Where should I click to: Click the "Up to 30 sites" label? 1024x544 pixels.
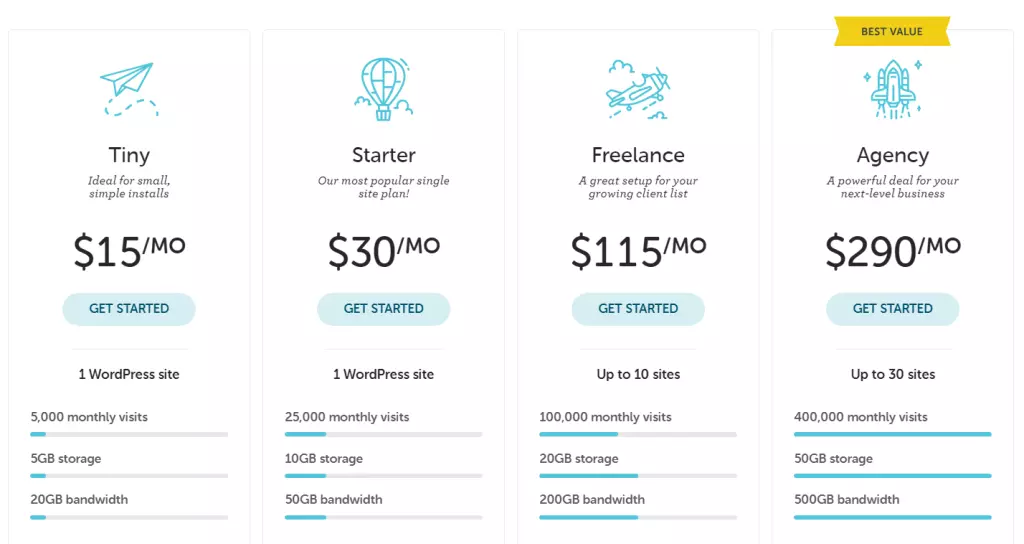[892, 374]
